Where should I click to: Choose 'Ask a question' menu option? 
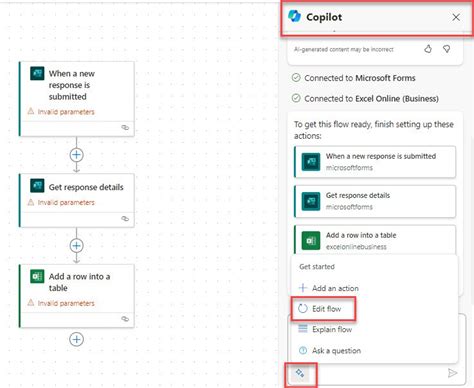tap(330, 351)
